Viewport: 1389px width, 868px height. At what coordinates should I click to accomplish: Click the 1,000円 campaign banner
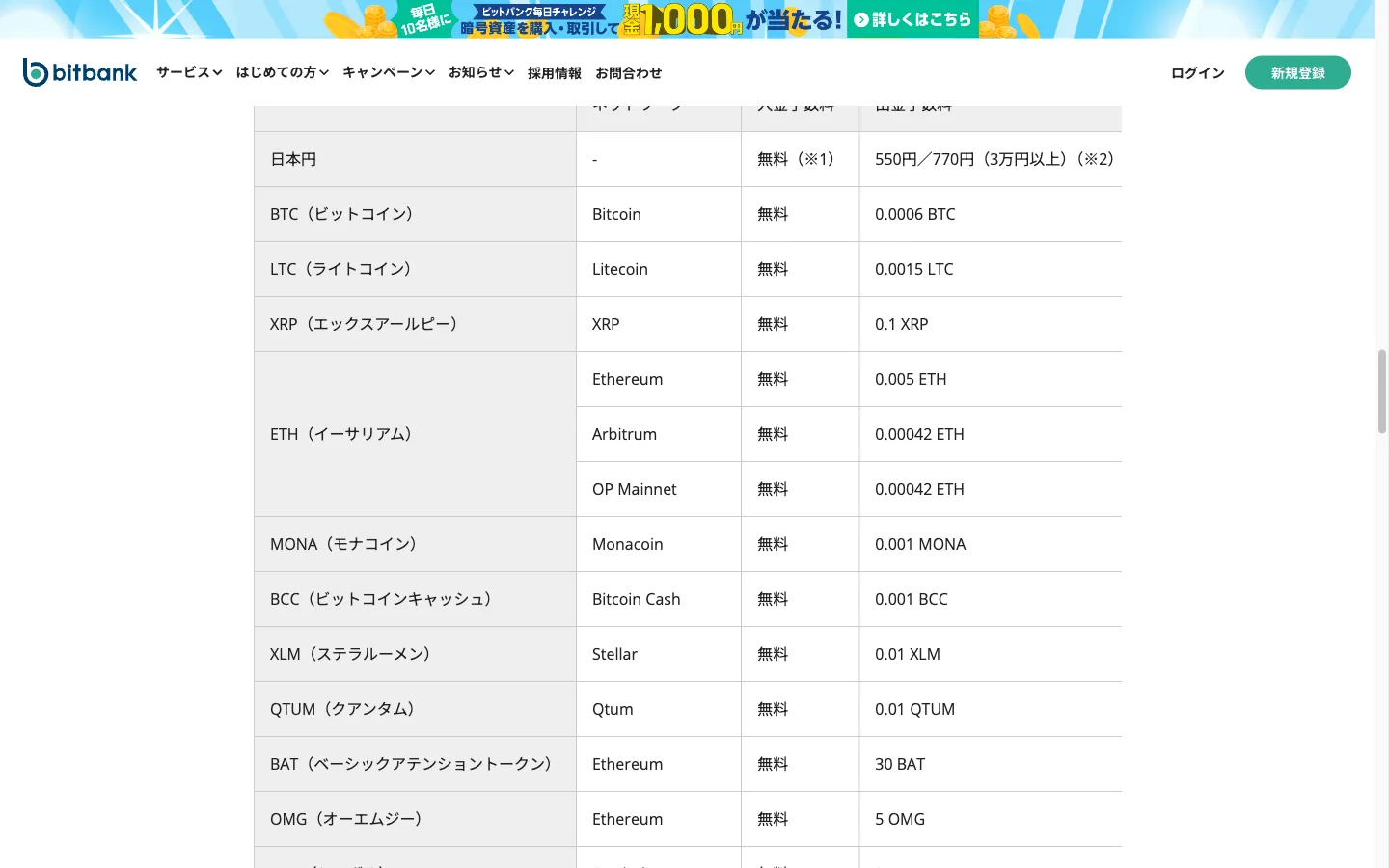687,19
